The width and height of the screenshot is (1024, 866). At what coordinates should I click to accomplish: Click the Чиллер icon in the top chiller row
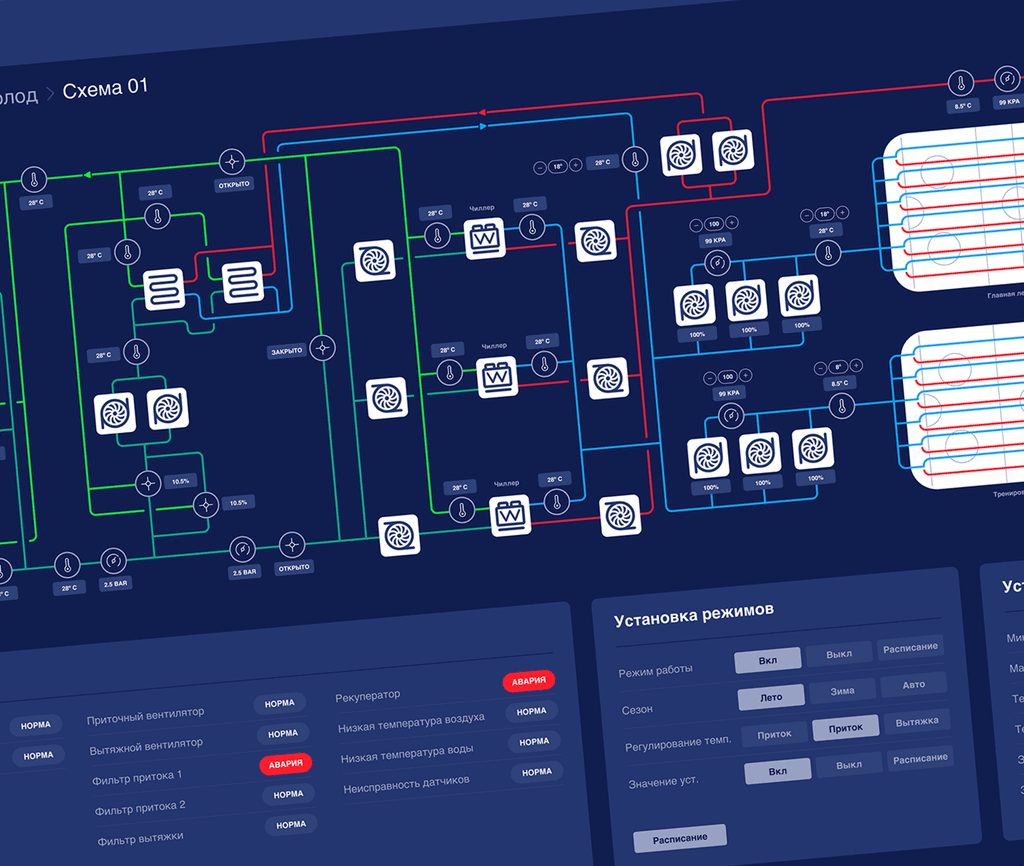click(x=483, y=236)
